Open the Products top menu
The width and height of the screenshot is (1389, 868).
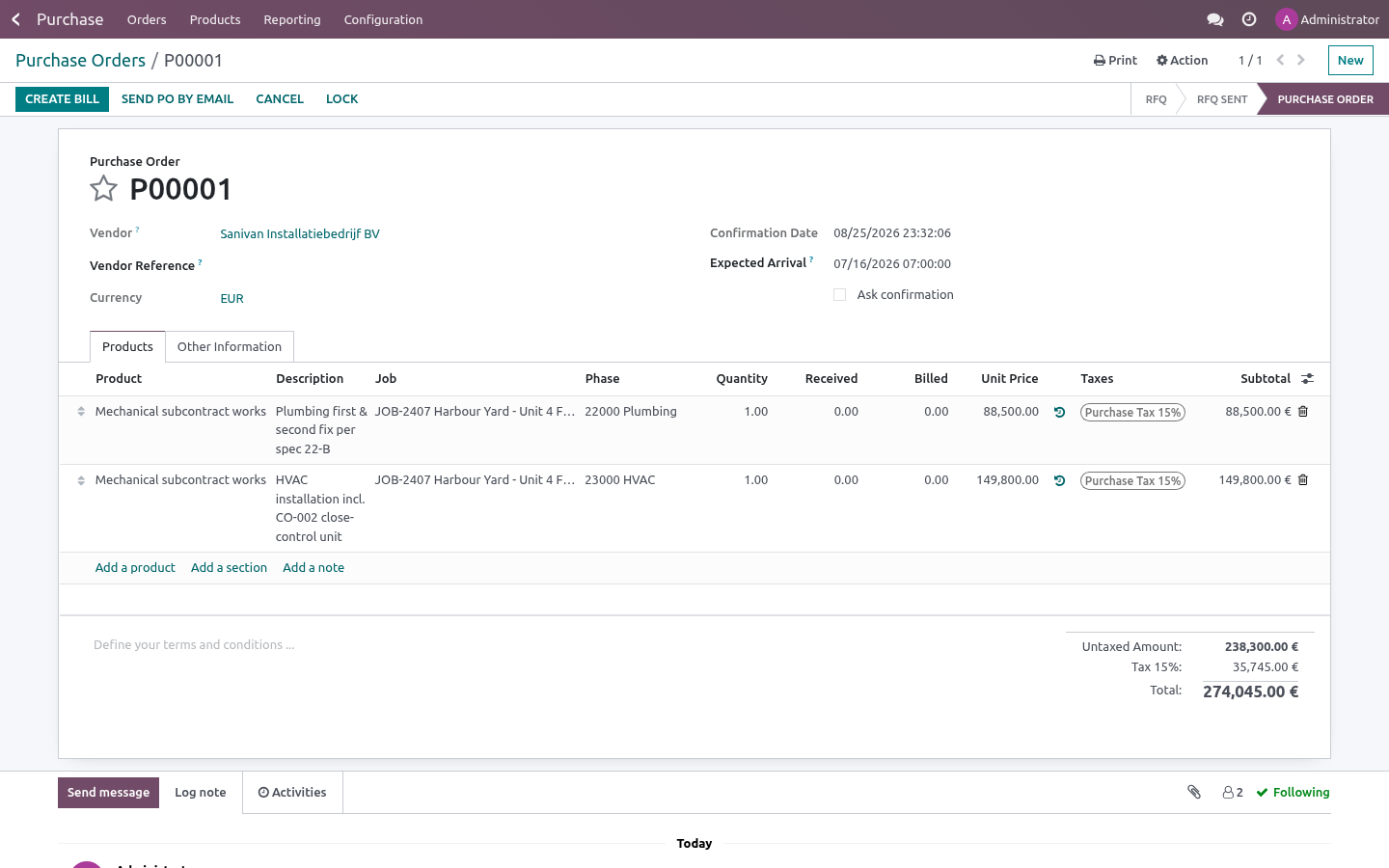pyautogui.click(x=215, y=19)
